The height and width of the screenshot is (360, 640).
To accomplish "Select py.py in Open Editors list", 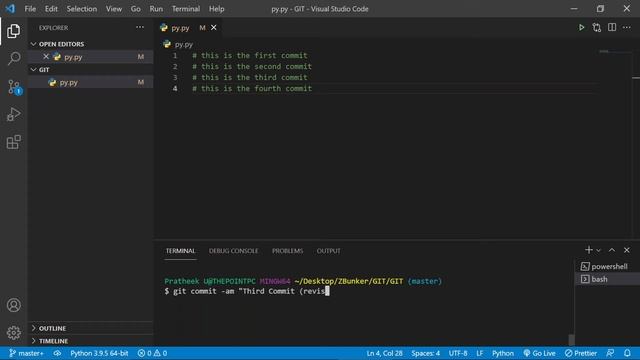I will (x=91, y=57).
